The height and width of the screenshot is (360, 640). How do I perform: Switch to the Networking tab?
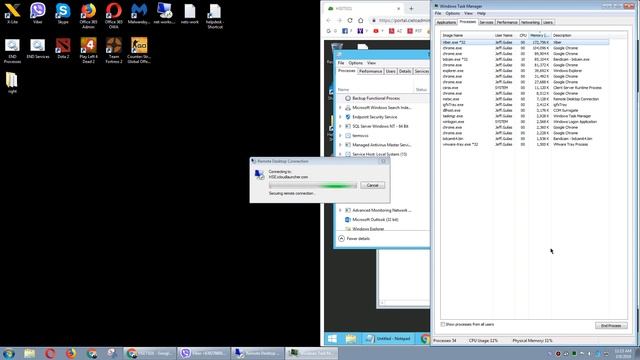pyautogui.click(x=530, y=22)
